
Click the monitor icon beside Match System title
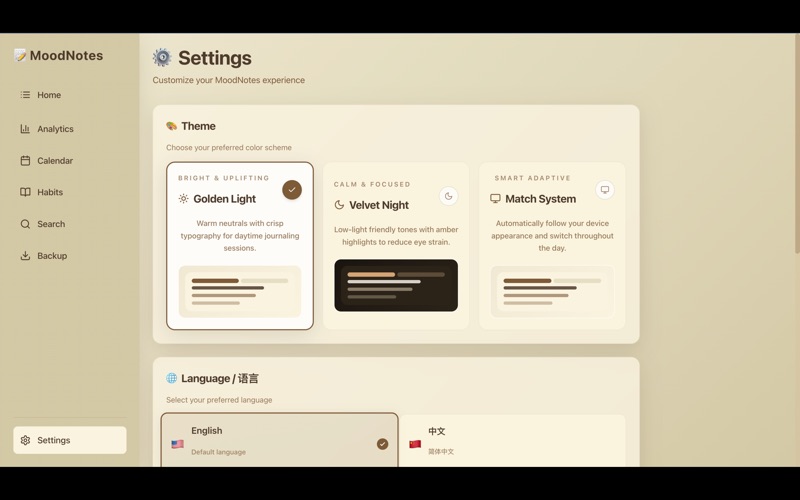(495, 198)
